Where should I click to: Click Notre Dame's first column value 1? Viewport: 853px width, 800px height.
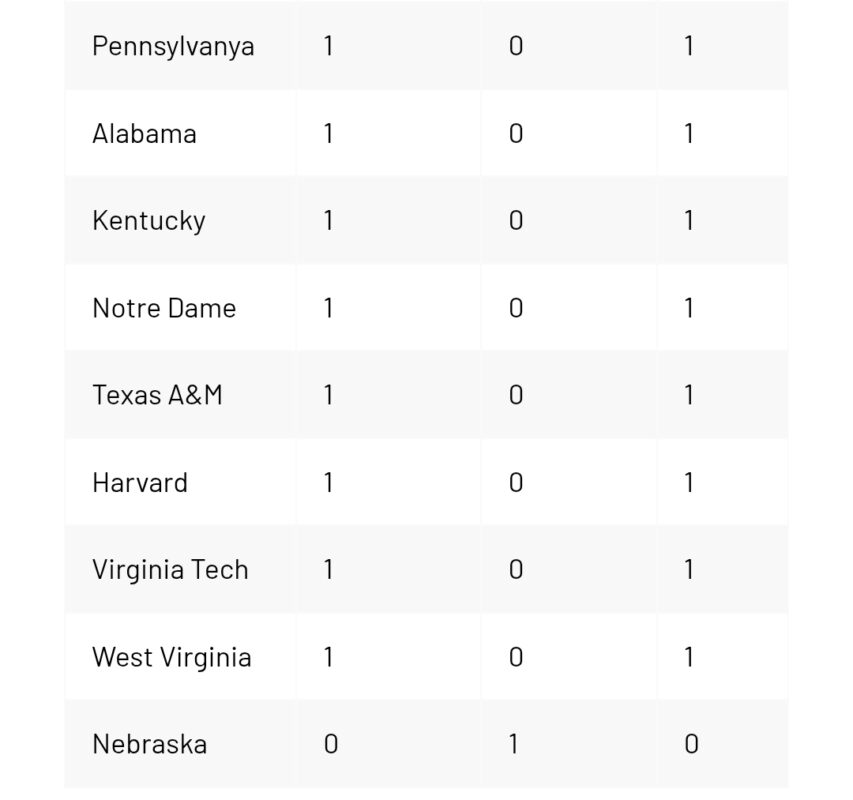click(328, 308)
